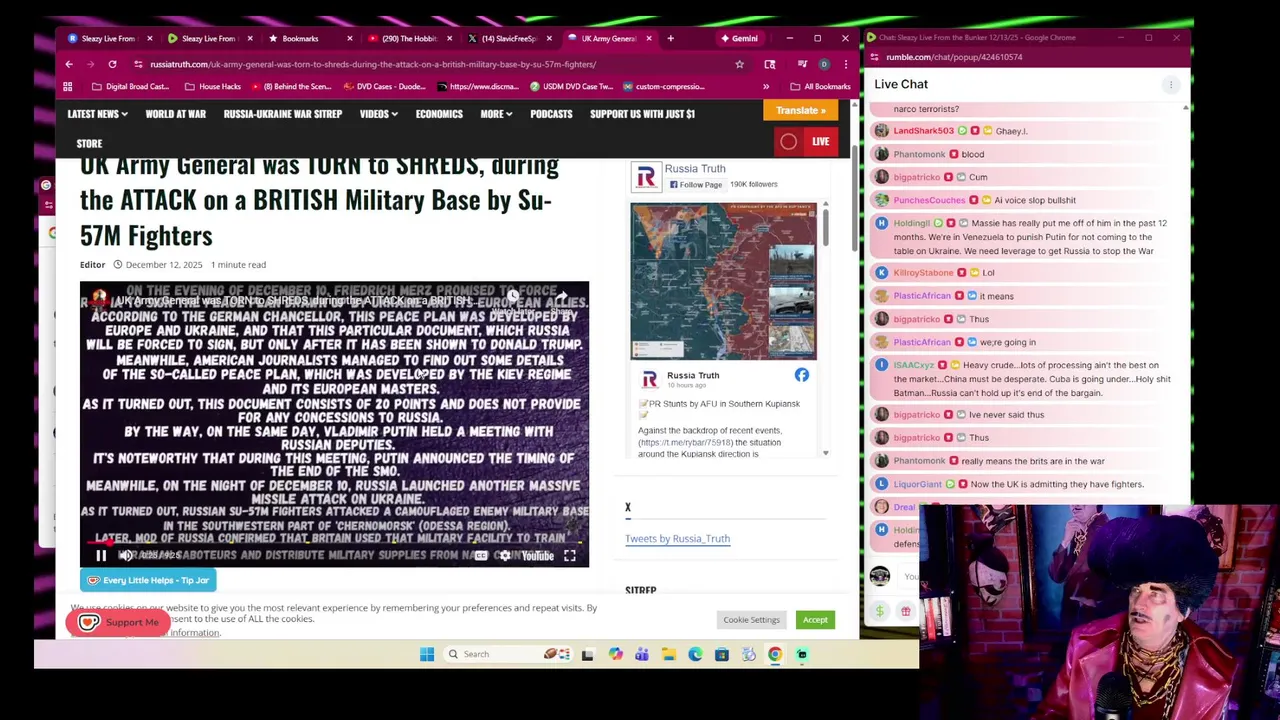Open a new tab with plus button
This screenshot has height=720, width=1280.
point(670,38)
